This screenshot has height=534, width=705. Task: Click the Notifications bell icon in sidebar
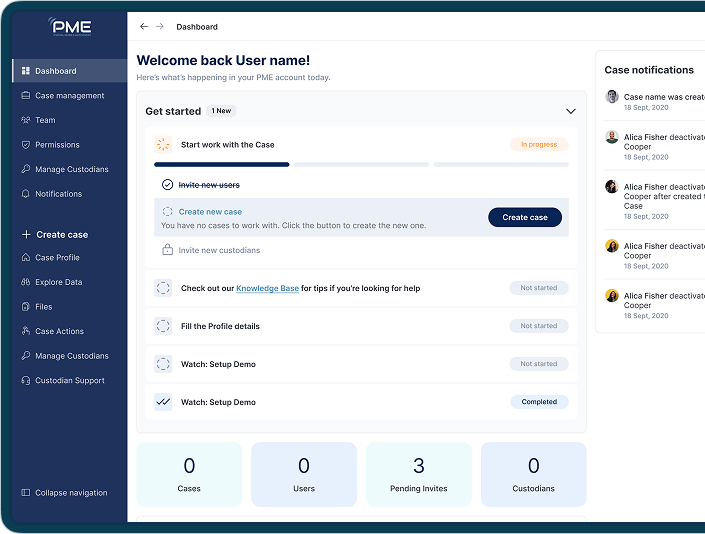point(26,194)
